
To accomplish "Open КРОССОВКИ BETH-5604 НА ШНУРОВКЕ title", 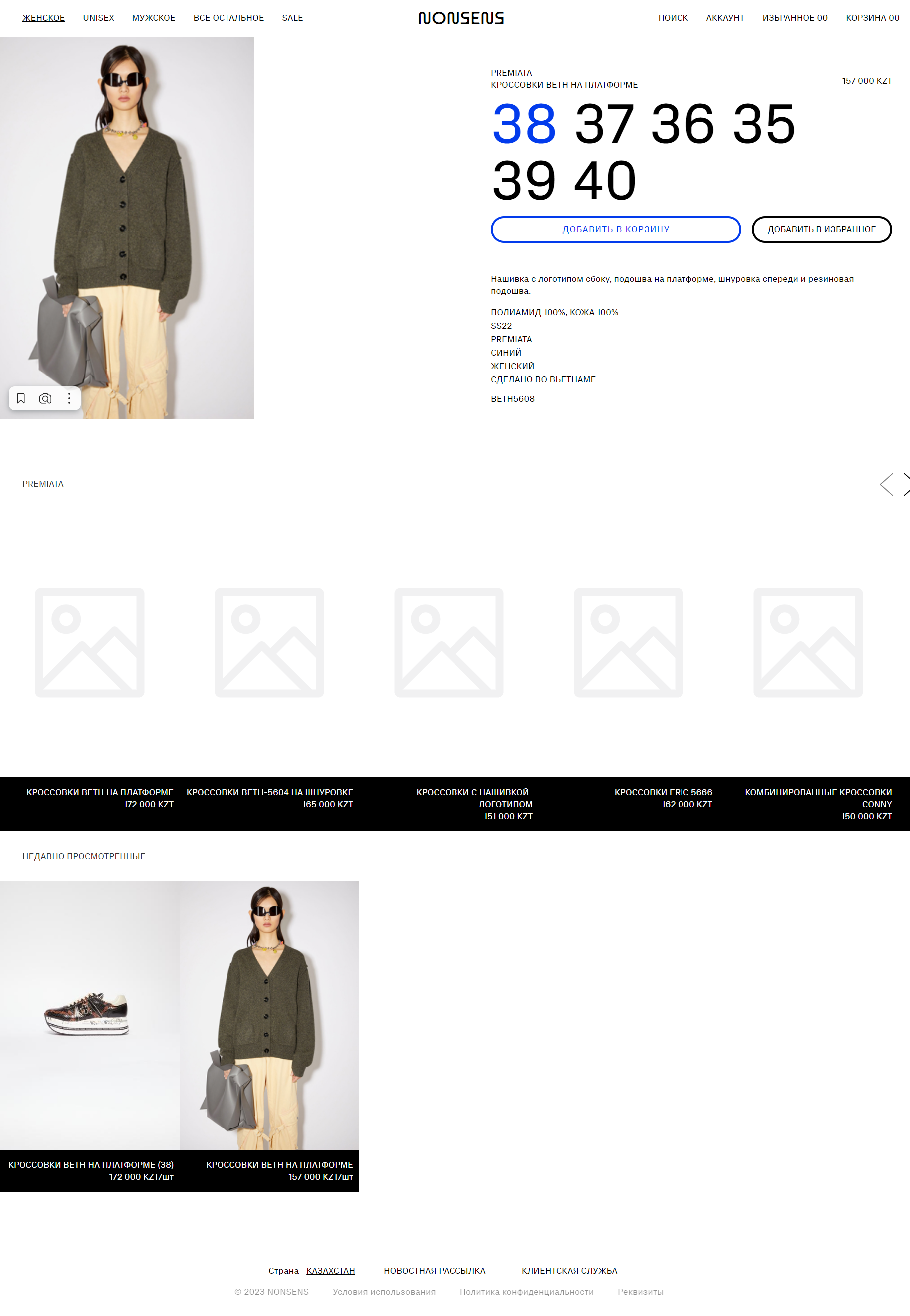I will [x=270, y=793].
